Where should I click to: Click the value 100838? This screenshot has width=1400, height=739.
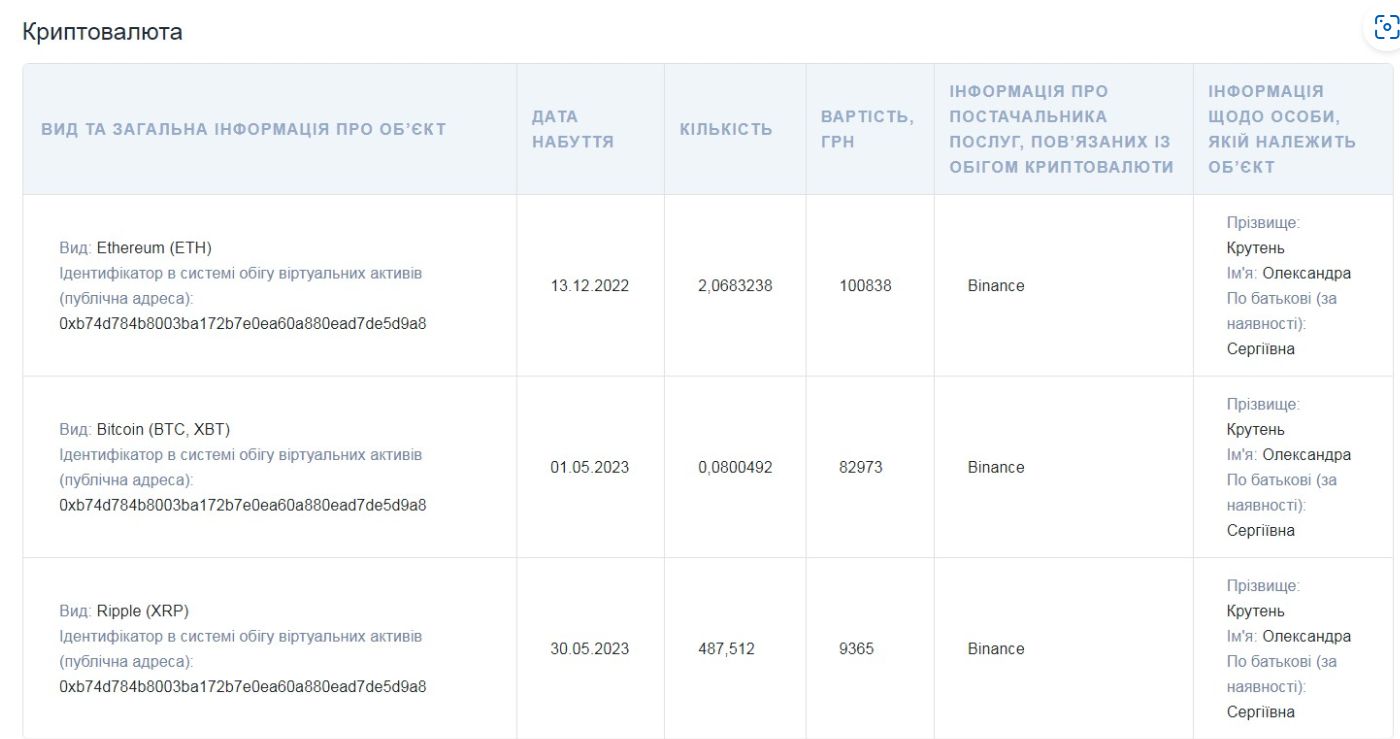coord(865,286)
